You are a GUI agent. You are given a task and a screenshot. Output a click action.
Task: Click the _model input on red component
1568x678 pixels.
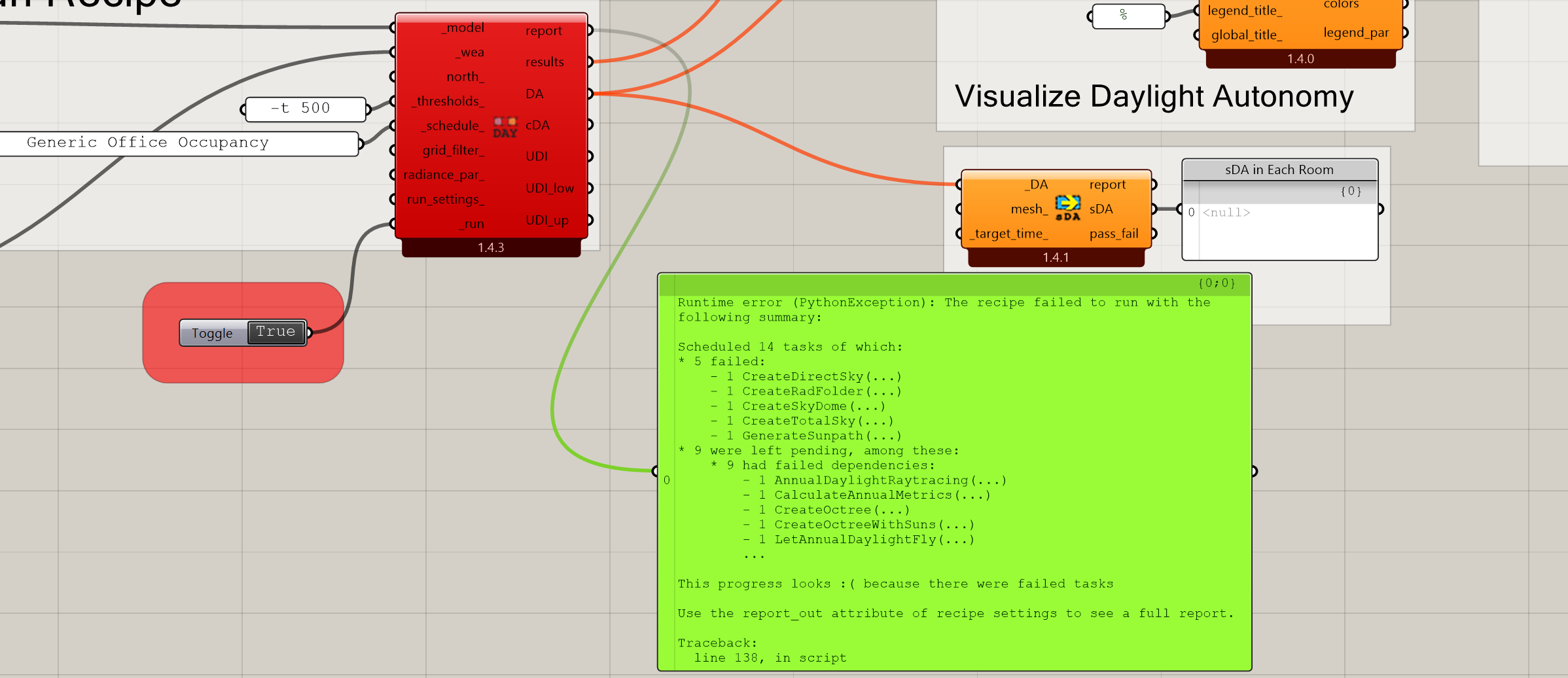[x=465, y=27]
